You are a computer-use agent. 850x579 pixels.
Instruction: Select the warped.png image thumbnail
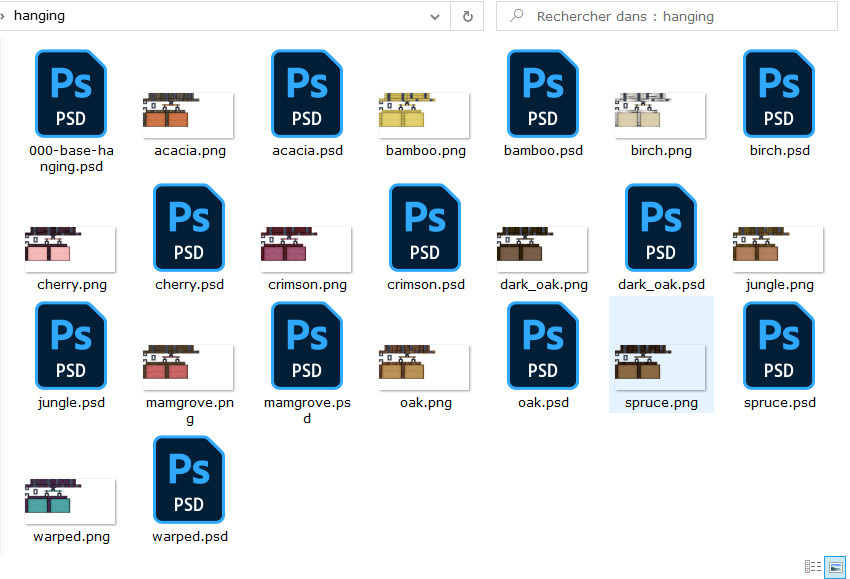click(x=71, y=500)
